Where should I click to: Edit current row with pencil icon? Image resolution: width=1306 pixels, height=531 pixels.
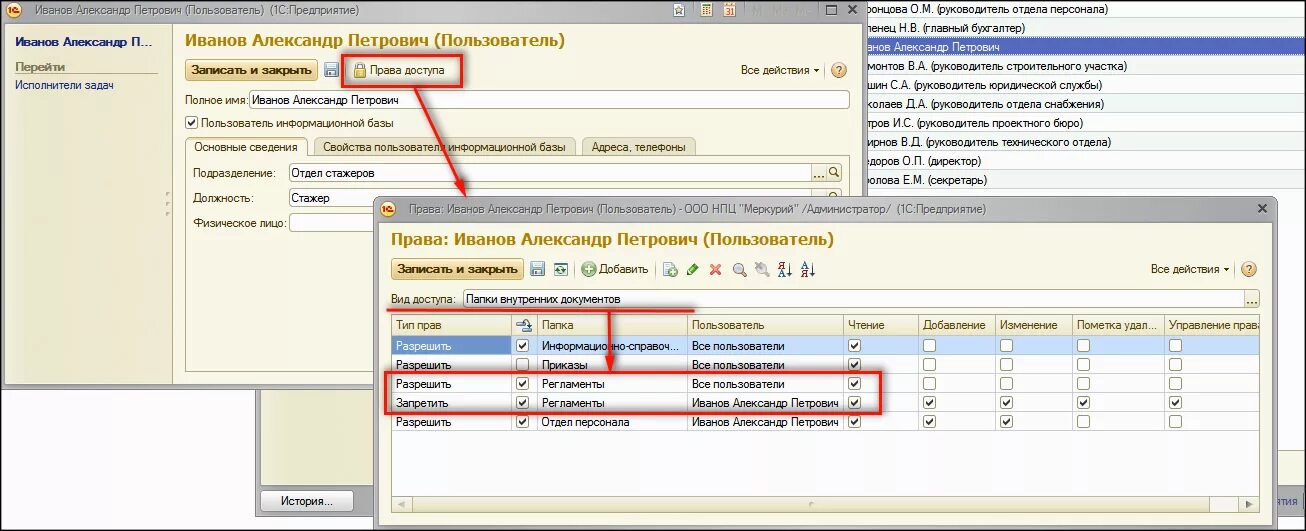point(692,269)
